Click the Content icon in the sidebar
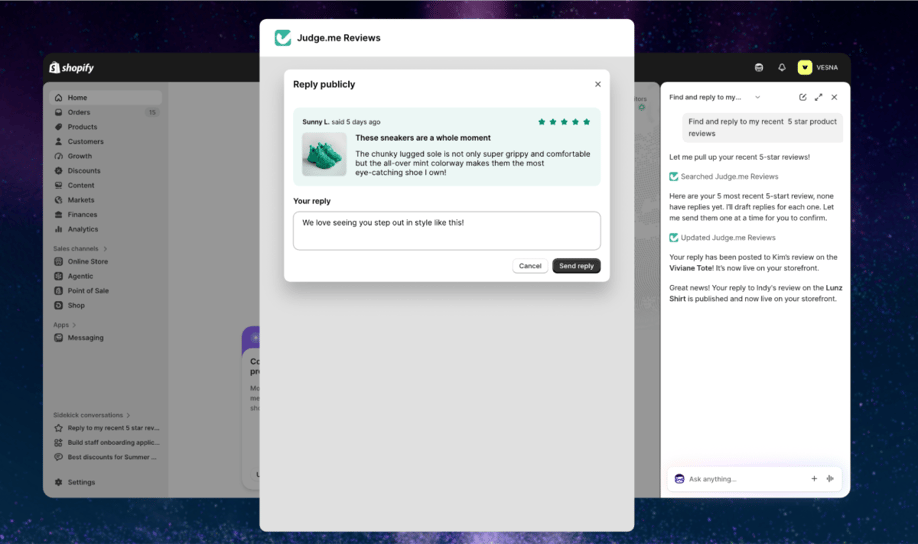The height and width of the screenshot is (544, 918). click(59, 186)
